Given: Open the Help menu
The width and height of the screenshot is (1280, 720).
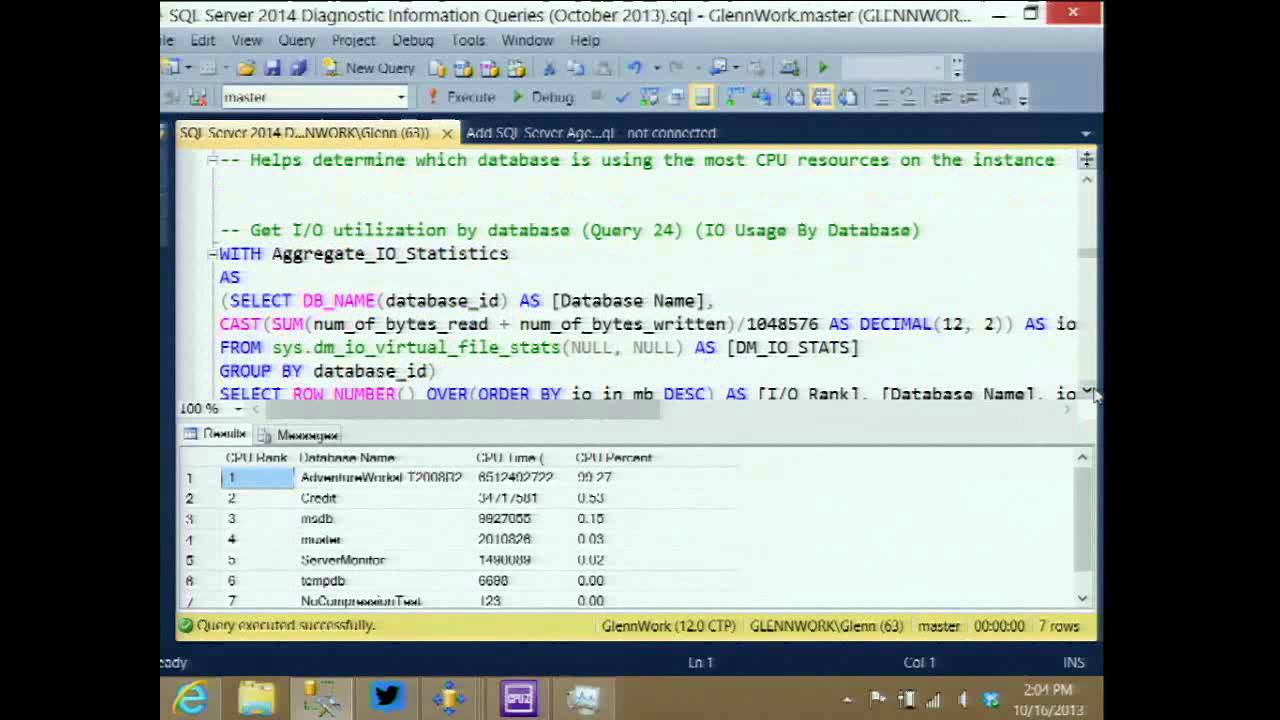Looking at the screenshot, I should pos(585,40).
